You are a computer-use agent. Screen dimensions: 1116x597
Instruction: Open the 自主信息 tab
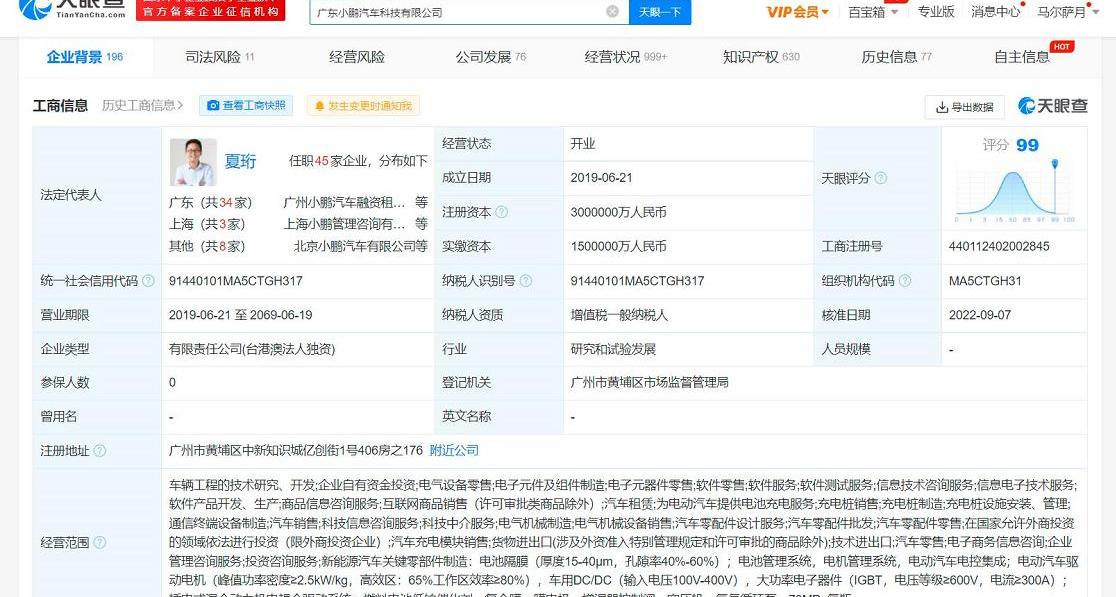tap(1022, 57)
